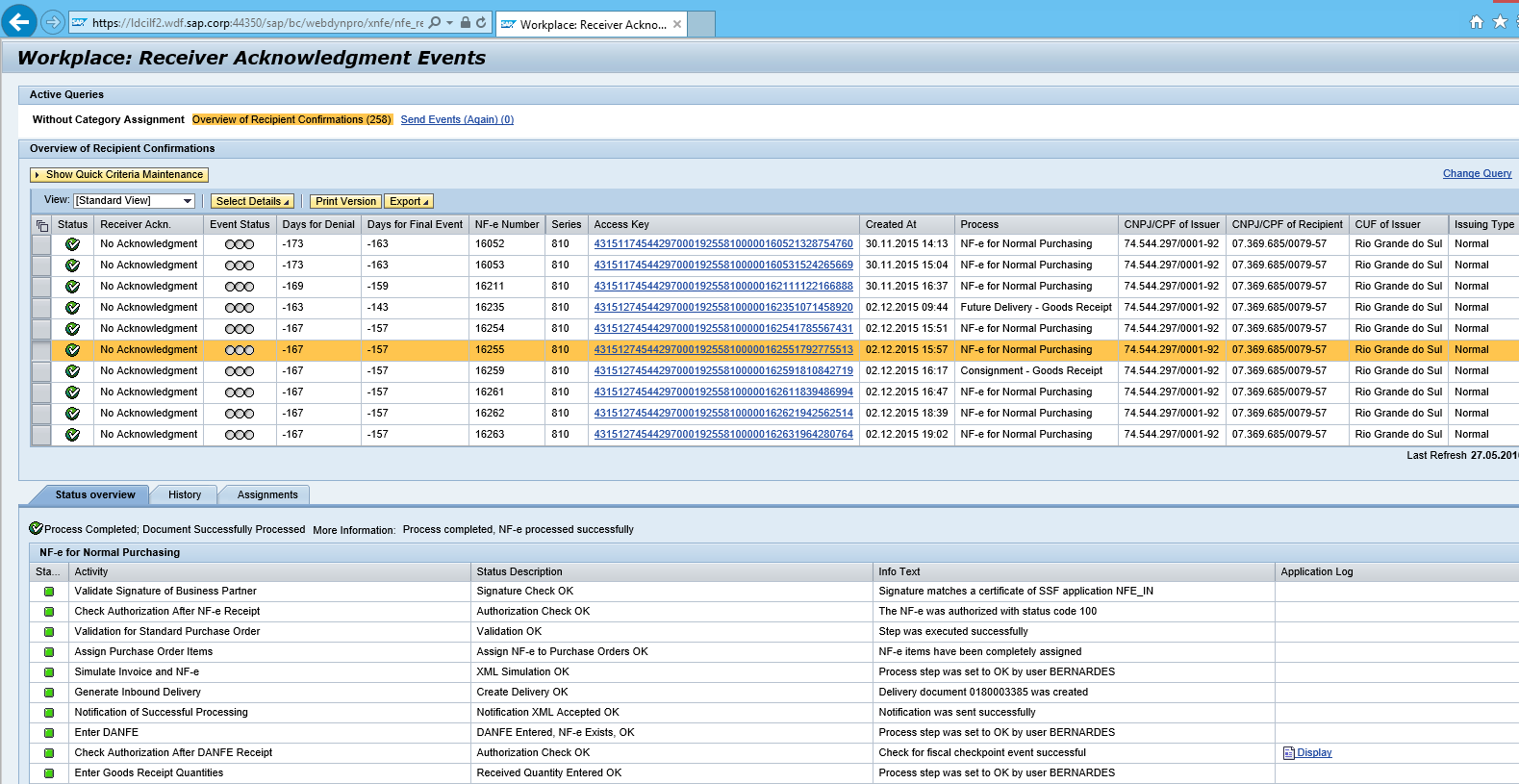This screenshot has width=1519, height=784.
Task: Select row checkbox for NF-e 16235
Action: click(x=41, y=308)
